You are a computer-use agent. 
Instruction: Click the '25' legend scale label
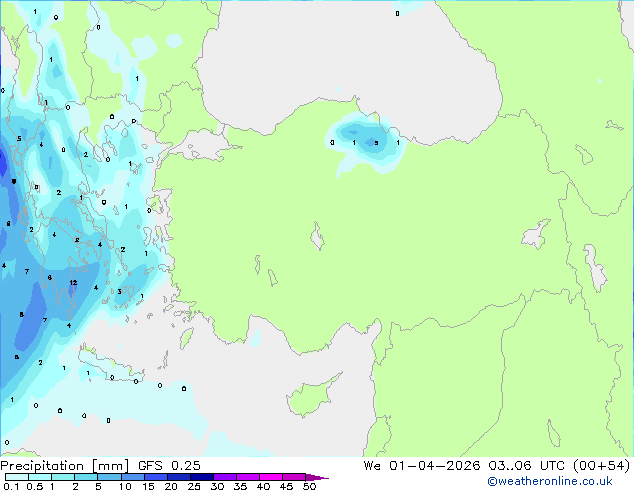pyautogui.click(x=194, y=486)
